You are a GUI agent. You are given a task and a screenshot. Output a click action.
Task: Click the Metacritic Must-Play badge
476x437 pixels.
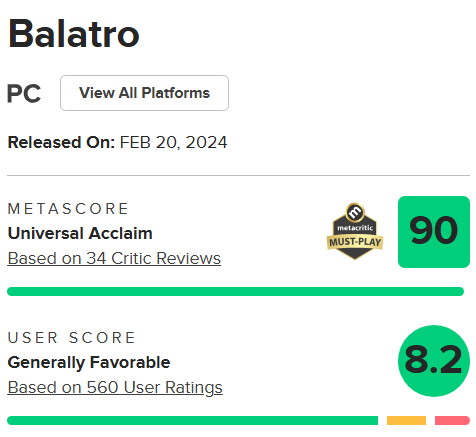click(x=355, y=231)
